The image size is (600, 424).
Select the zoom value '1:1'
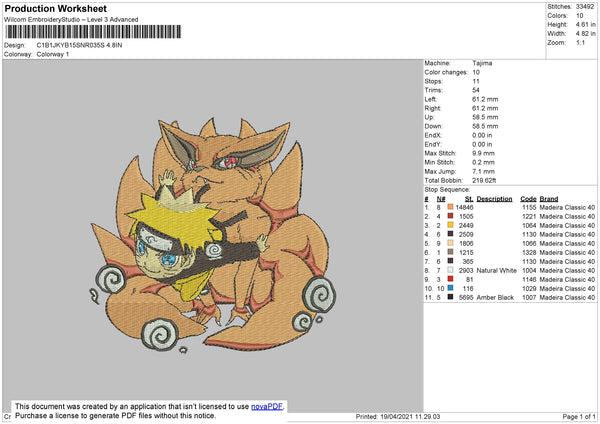pos(580,42)
